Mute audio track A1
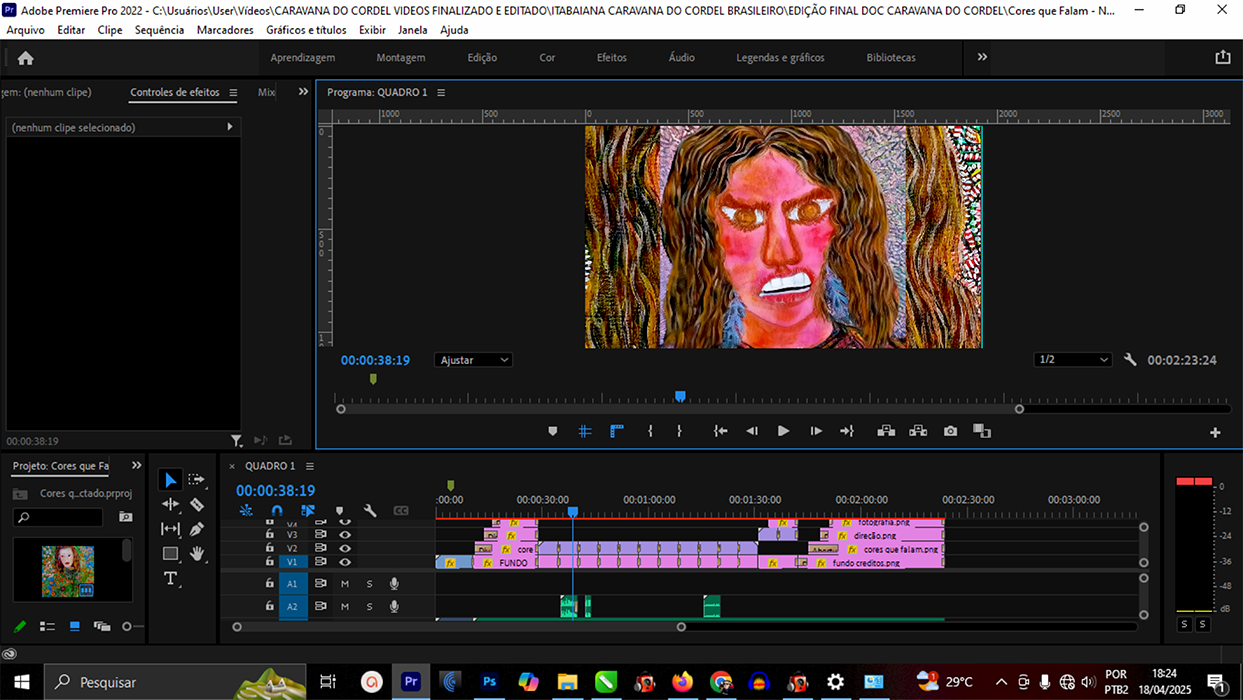The image size is (1243, 700). pyautogui.click(x=345, y=583)
